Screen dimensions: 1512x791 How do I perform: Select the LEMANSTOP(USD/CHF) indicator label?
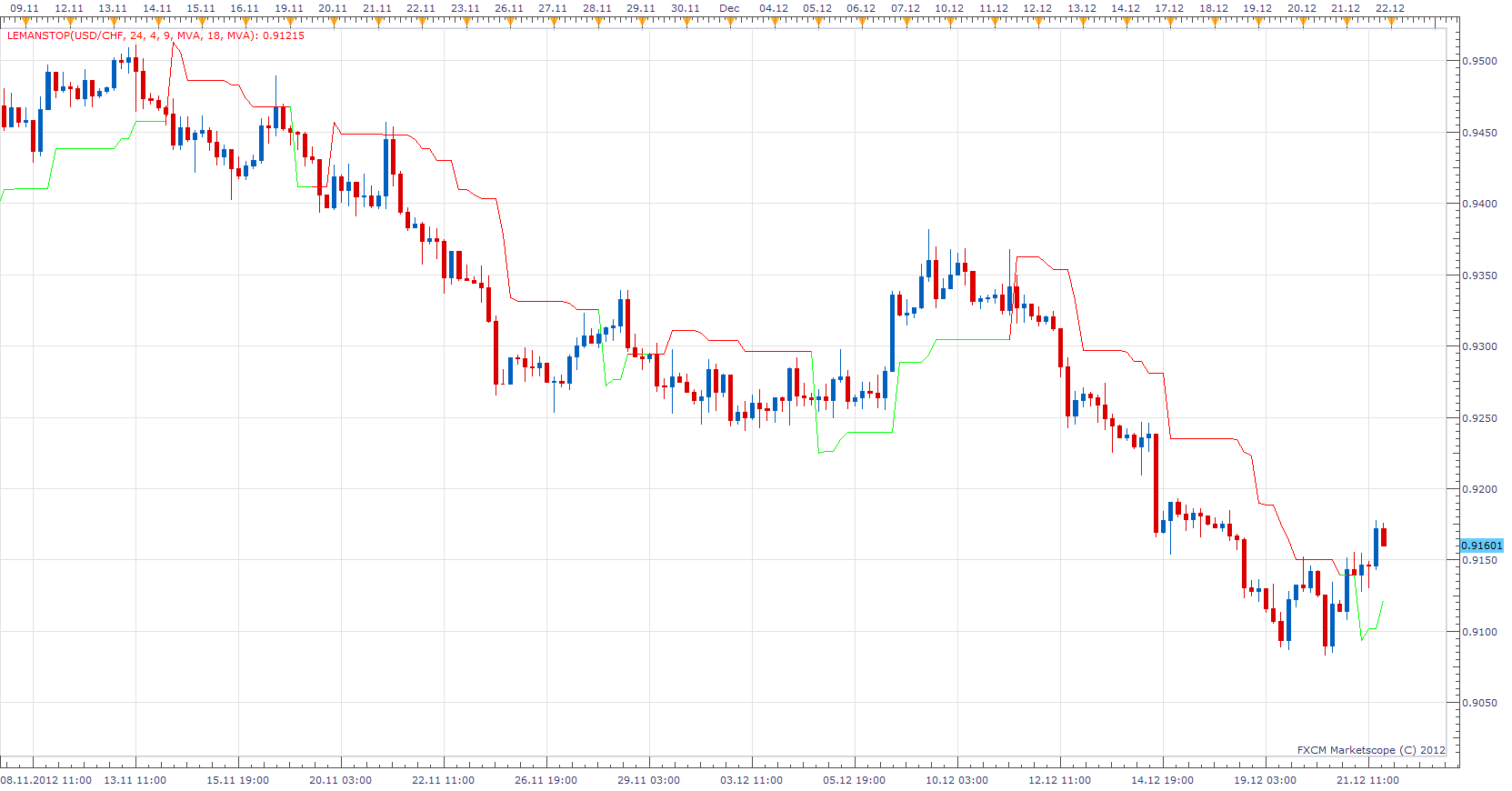(155, 35)
